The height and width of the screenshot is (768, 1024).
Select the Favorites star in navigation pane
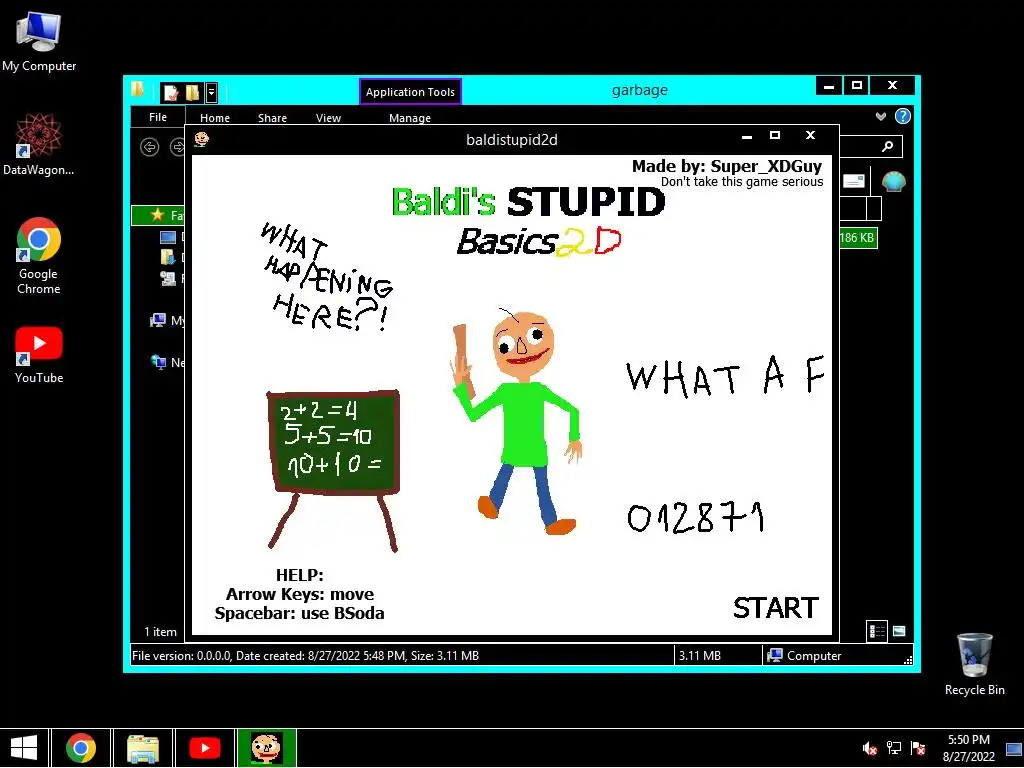click(x=157, y=215)
